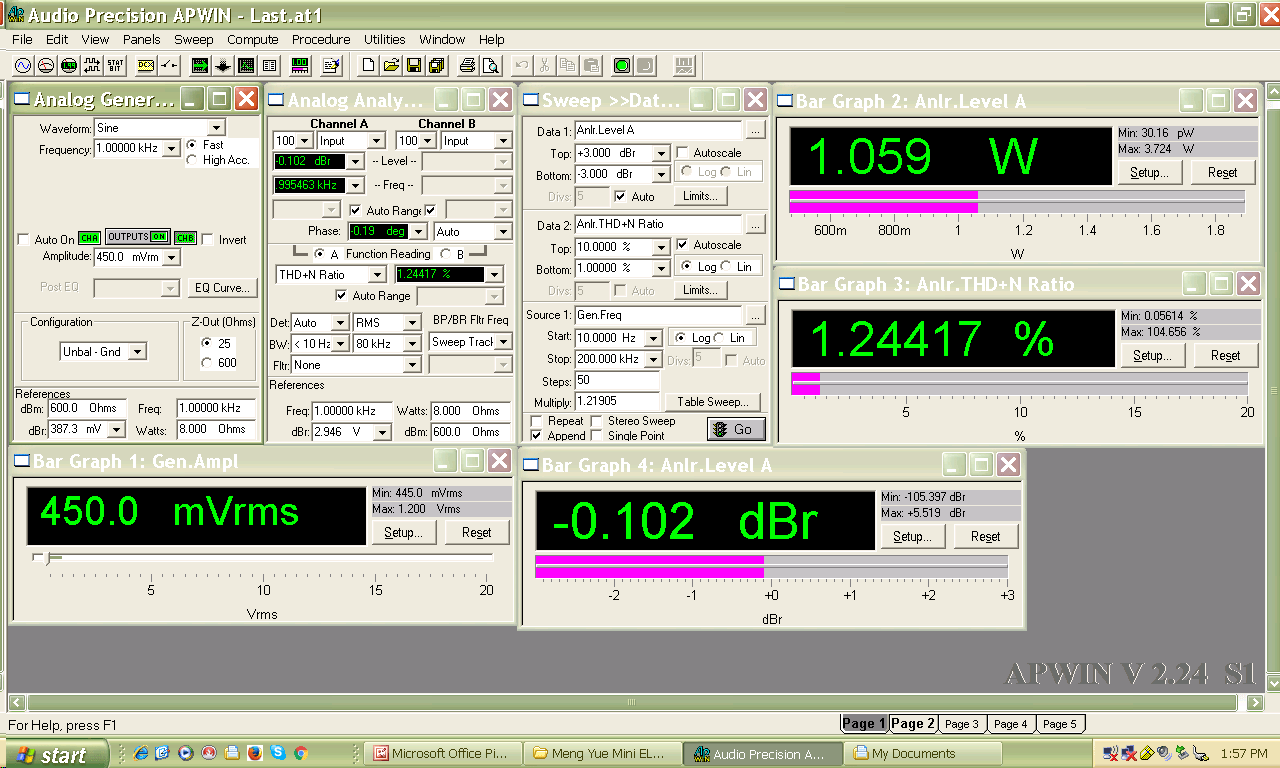Launch Internet Explorer from quick launch
Image resolution: width=1280 pixels, height=768 pixels.
pyautogui.click(x=141, y=752)
